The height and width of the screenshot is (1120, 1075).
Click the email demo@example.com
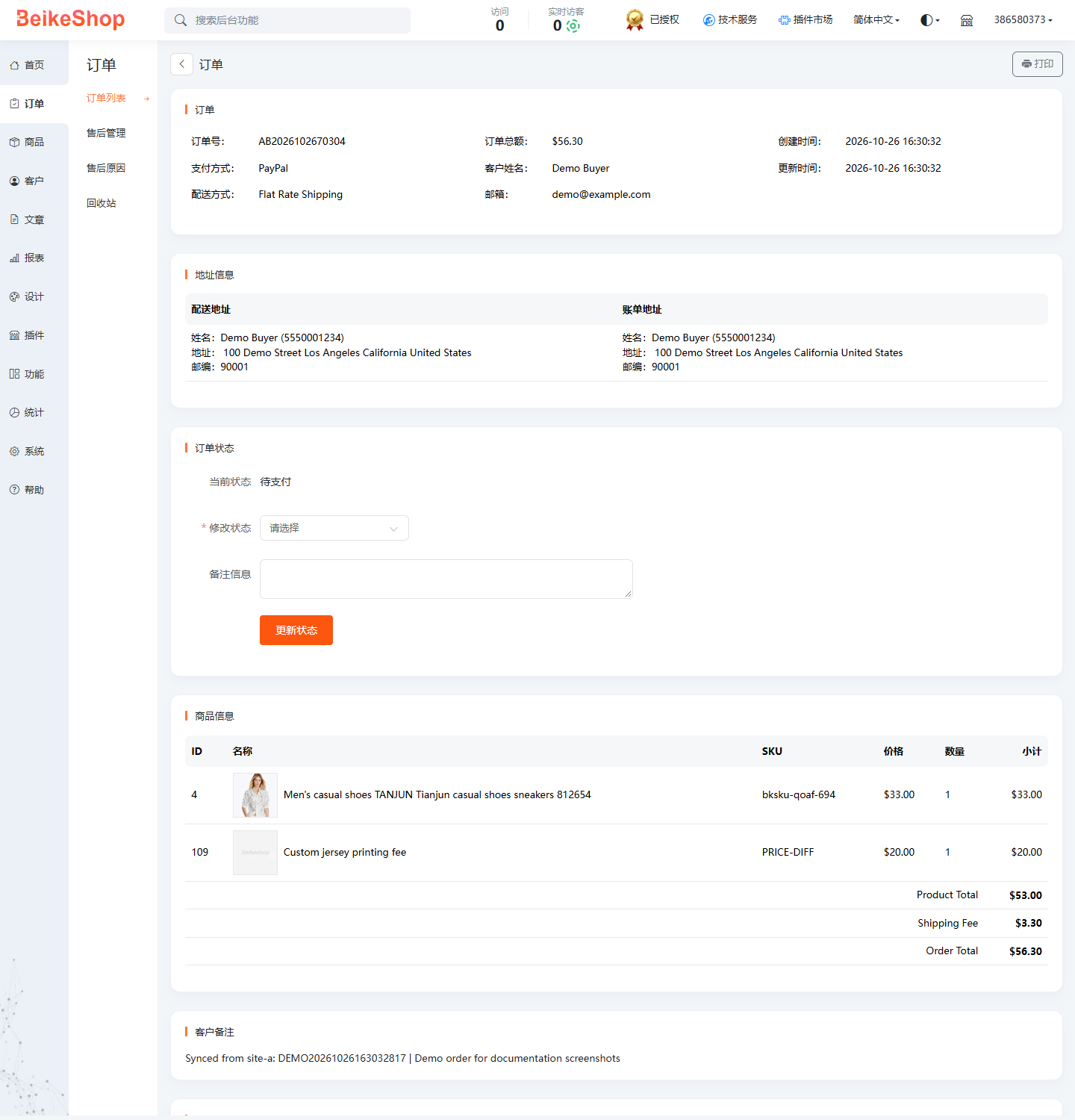[602, 194]
